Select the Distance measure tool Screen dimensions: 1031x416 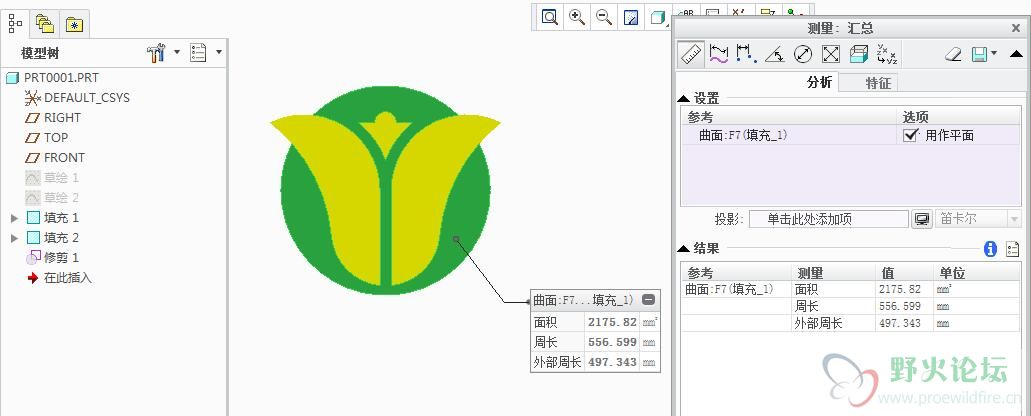[x=746, y=54]
